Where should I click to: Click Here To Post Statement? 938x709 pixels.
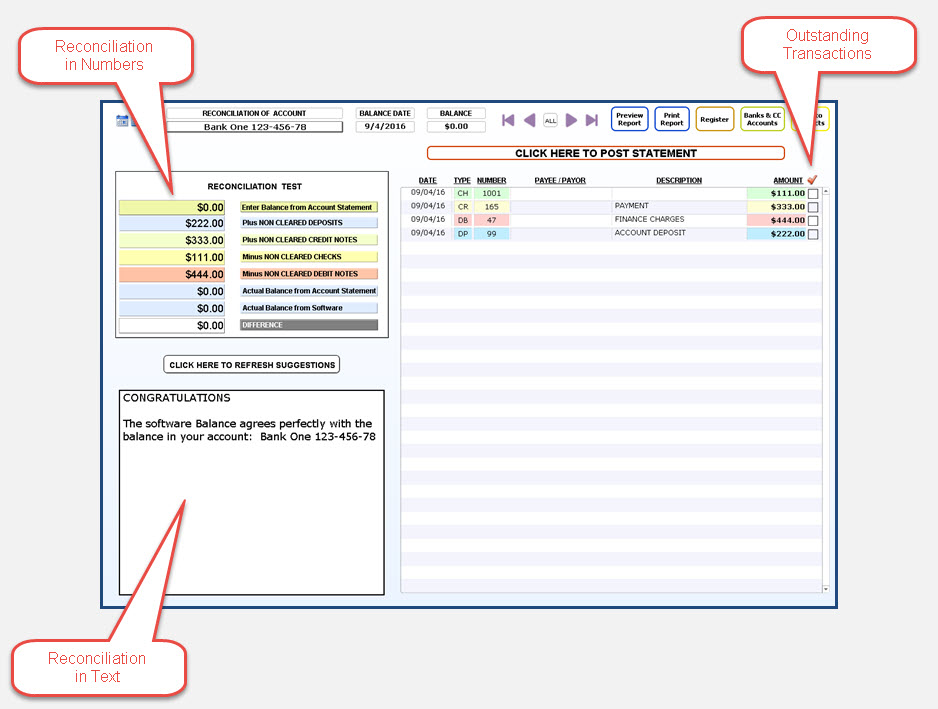coord(605,154)
